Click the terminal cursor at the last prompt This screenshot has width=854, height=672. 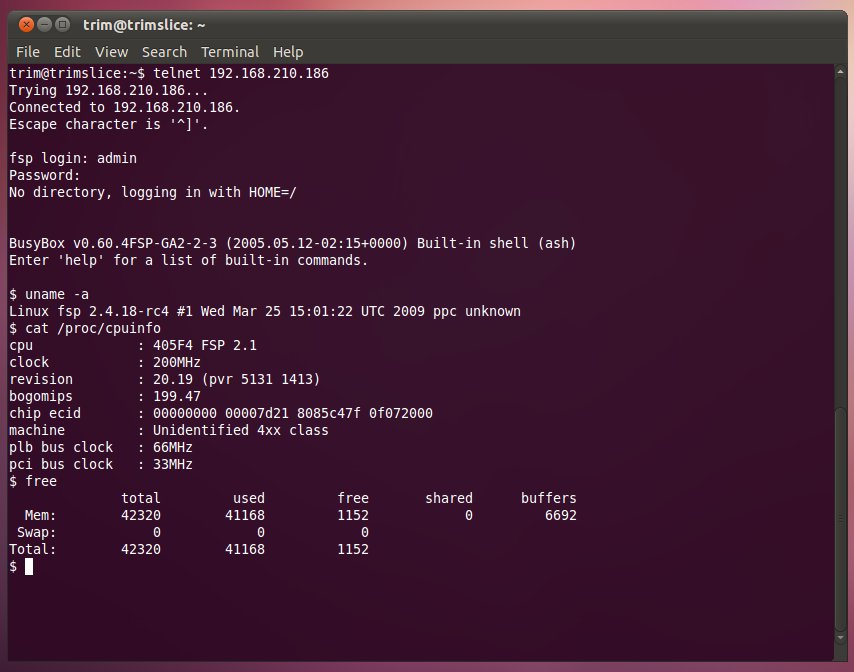(x=29, y=566)
